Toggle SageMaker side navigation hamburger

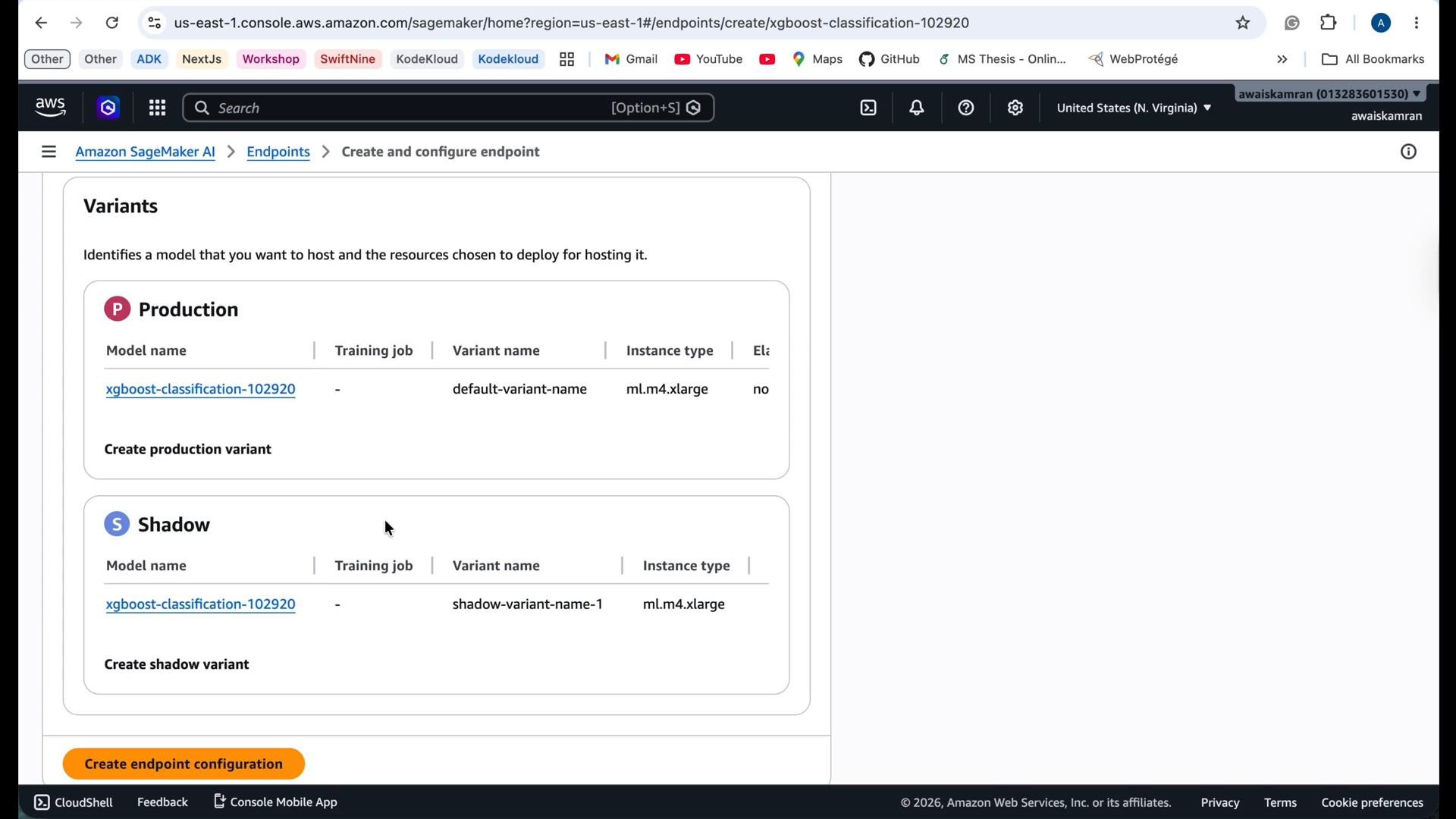pyautogui.click(x=49, y=152)
